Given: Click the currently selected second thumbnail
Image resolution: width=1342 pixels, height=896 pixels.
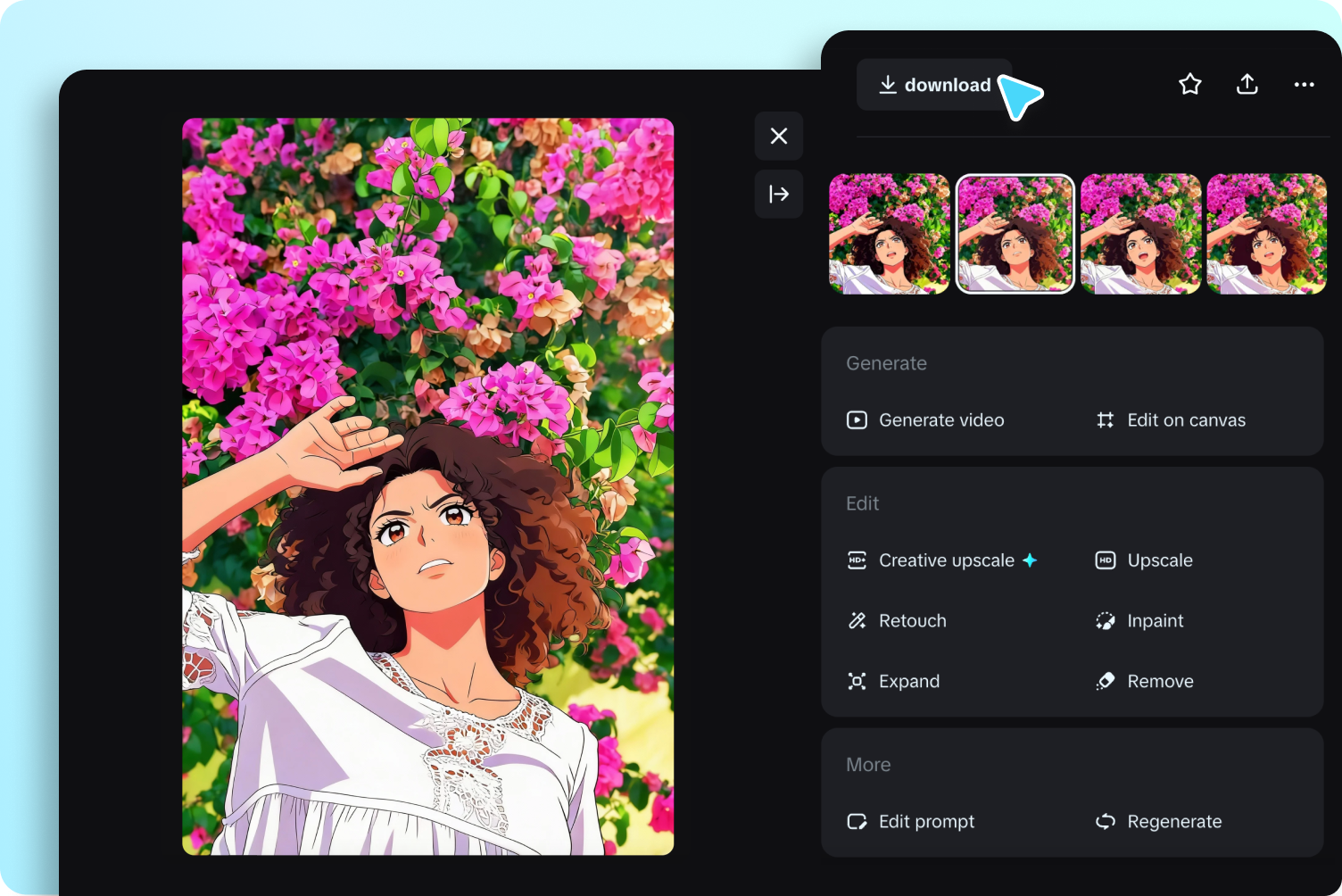Looking at the screenshot, I should (1015, 234).
